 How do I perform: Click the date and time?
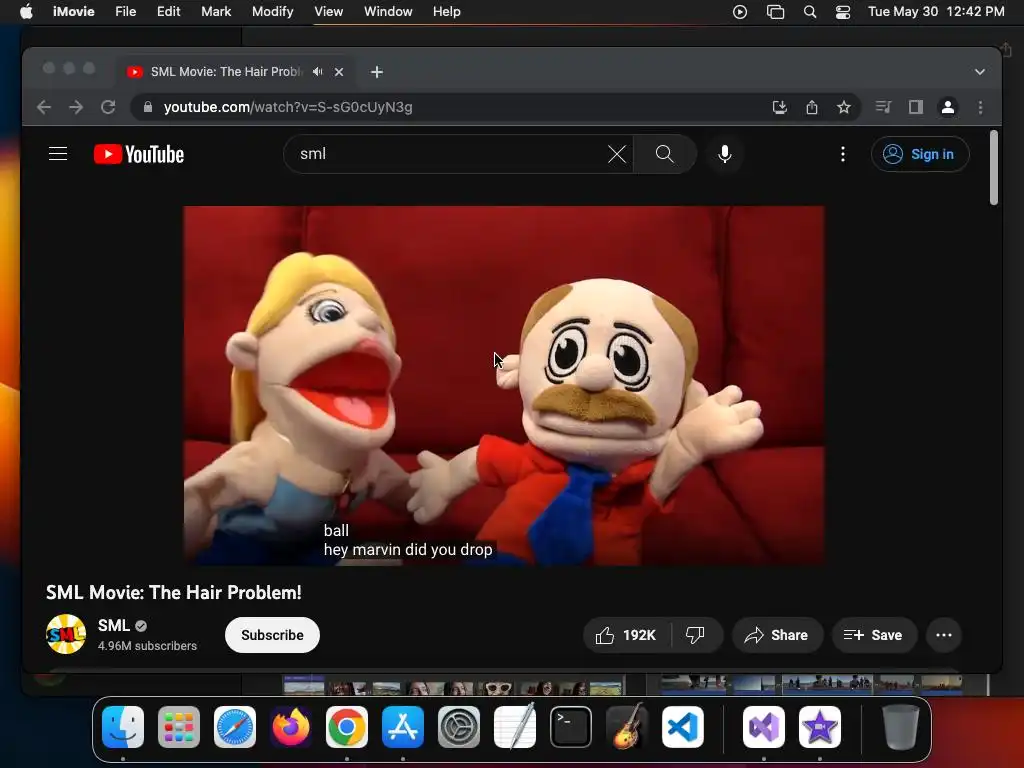(936, 12)
